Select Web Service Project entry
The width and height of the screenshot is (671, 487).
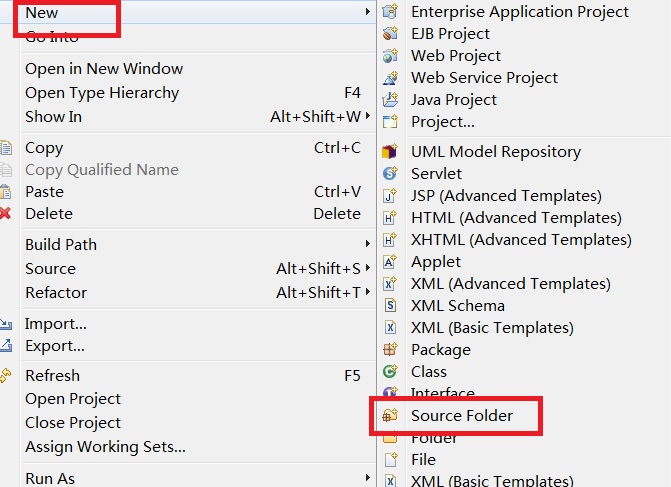(484, 78)
